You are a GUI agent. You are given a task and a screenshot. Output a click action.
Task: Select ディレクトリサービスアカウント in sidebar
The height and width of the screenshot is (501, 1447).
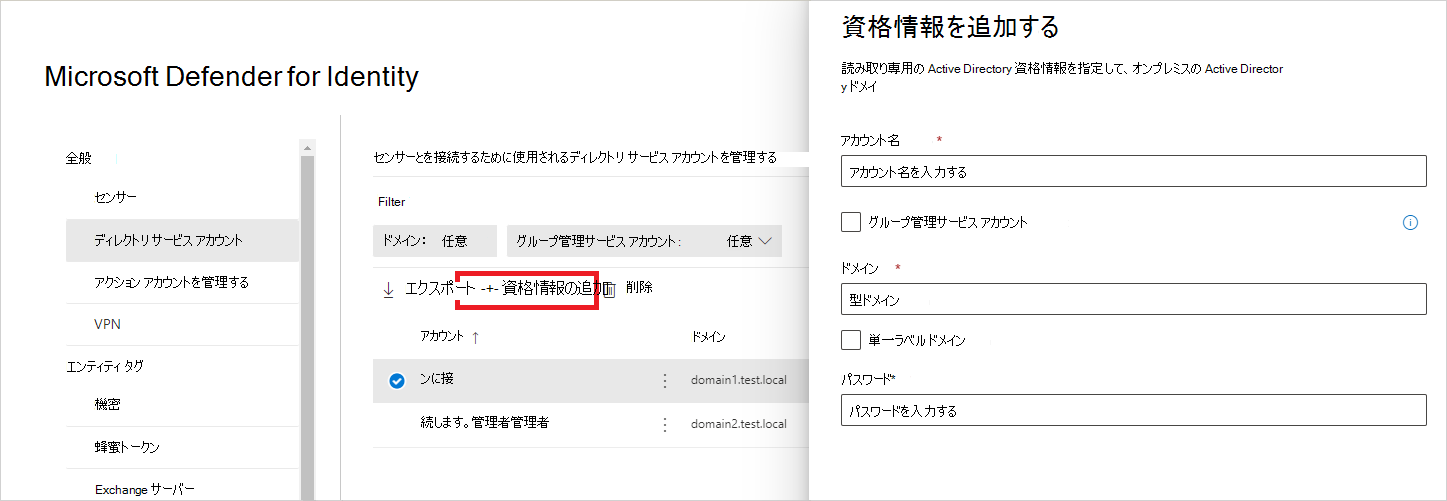[x=168, y=241]
